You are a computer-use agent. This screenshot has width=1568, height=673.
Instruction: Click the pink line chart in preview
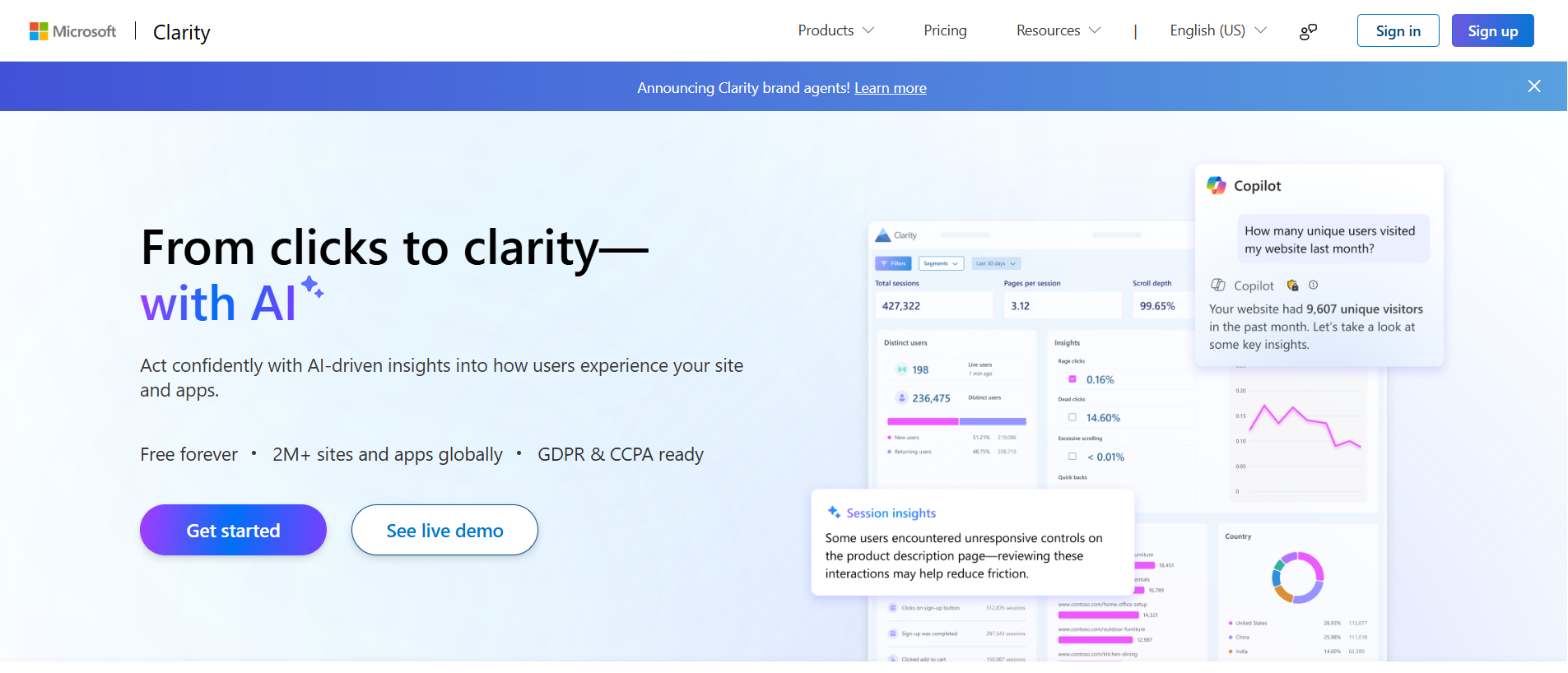pyautogui.click(x=1305, y=427)
